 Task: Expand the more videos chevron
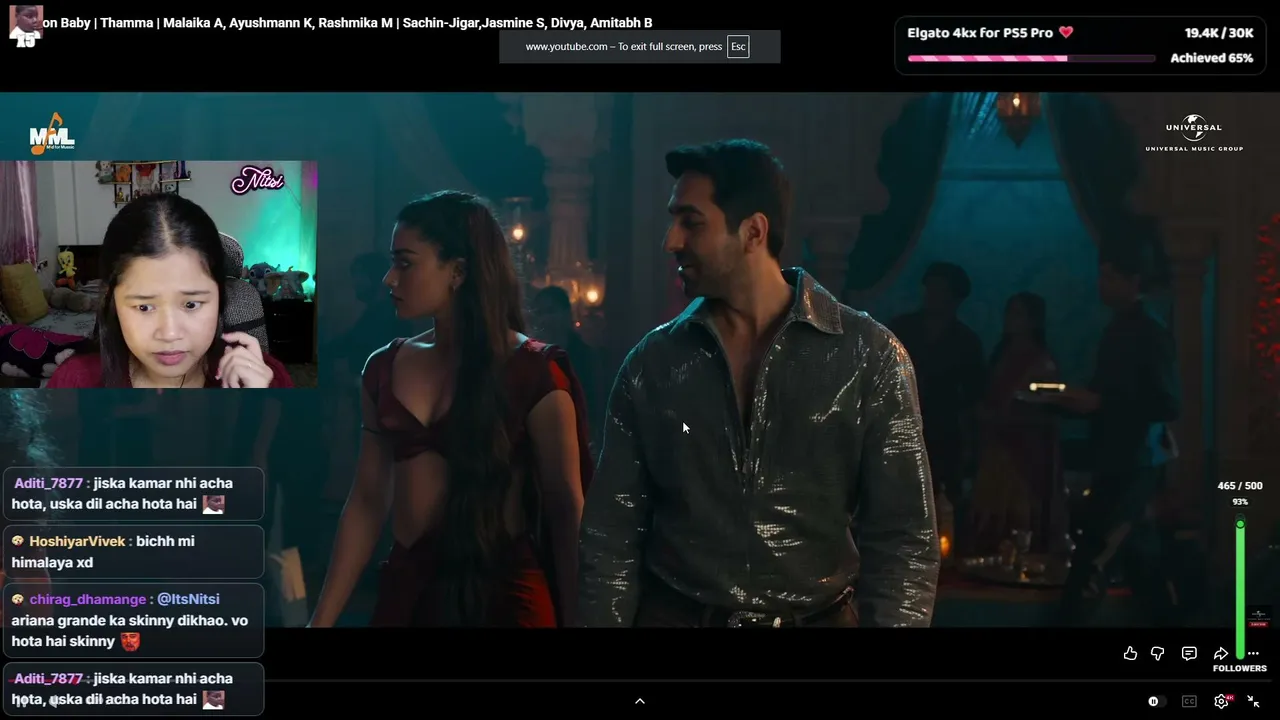(x=640, y=701)
